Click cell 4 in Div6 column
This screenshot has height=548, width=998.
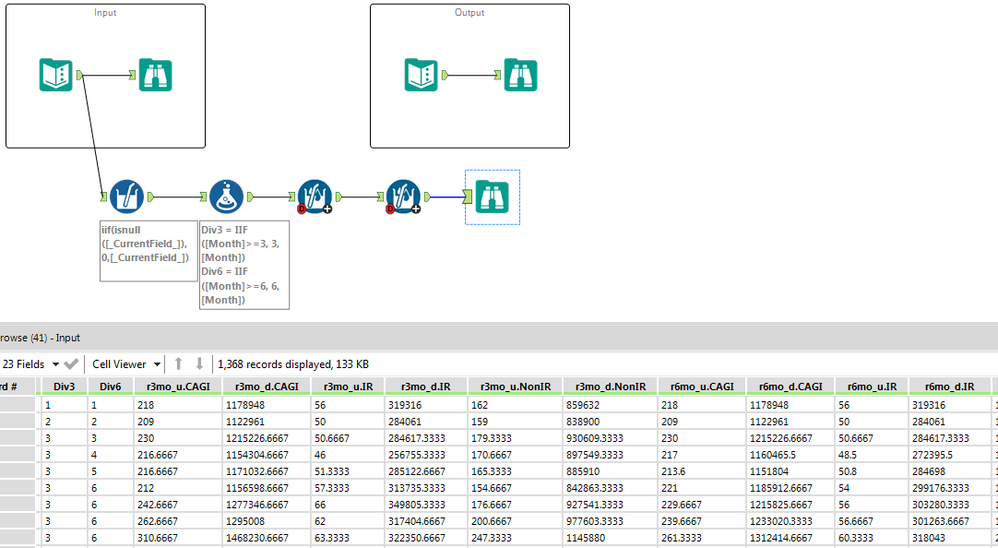point(111,454)
